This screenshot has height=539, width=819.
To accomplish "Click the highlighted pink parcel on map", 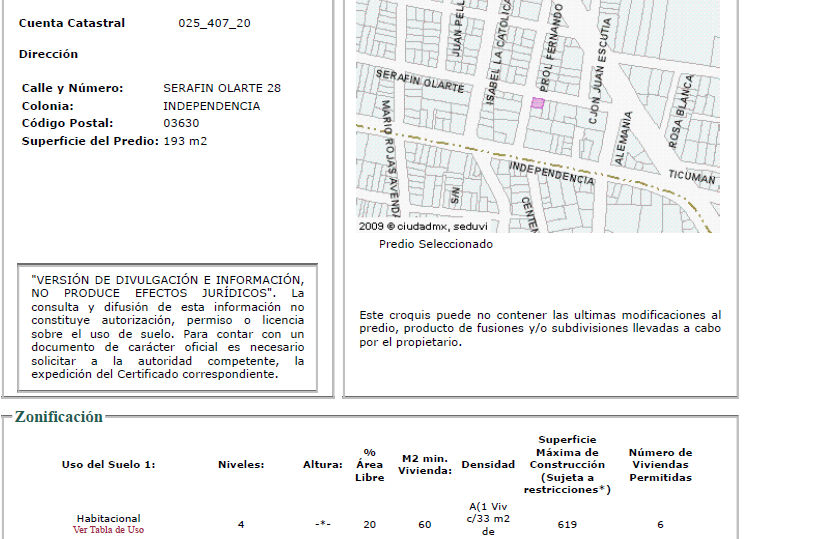I will pyautogui.click(x=537, y=103).
